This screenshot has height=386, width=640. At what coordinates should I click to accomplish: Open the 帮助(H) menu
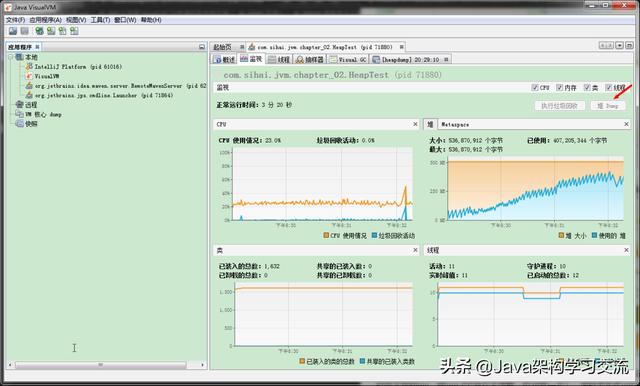(x=151, y=20)
